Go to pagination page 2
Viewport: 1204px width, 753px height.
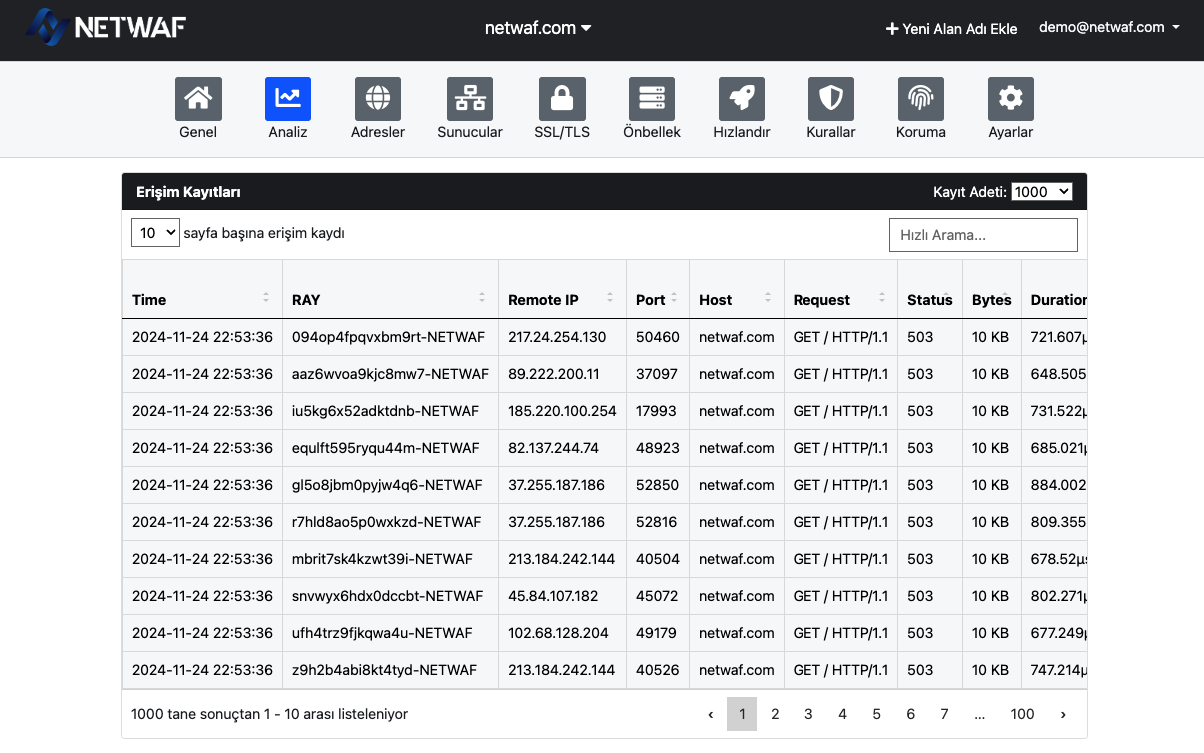775,714
